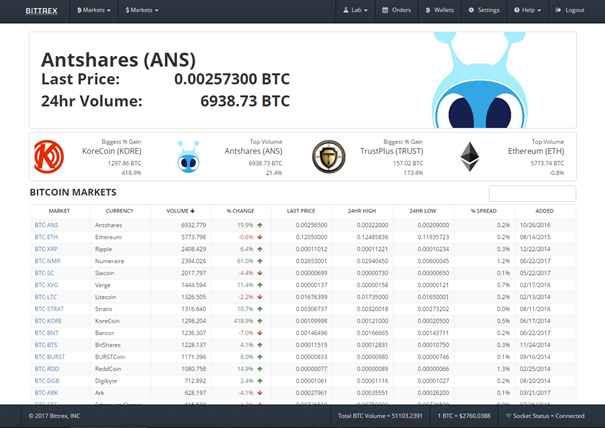Click green up arrow in Stratis row
This screenshot has height=428, width=605.
point(260,309)
